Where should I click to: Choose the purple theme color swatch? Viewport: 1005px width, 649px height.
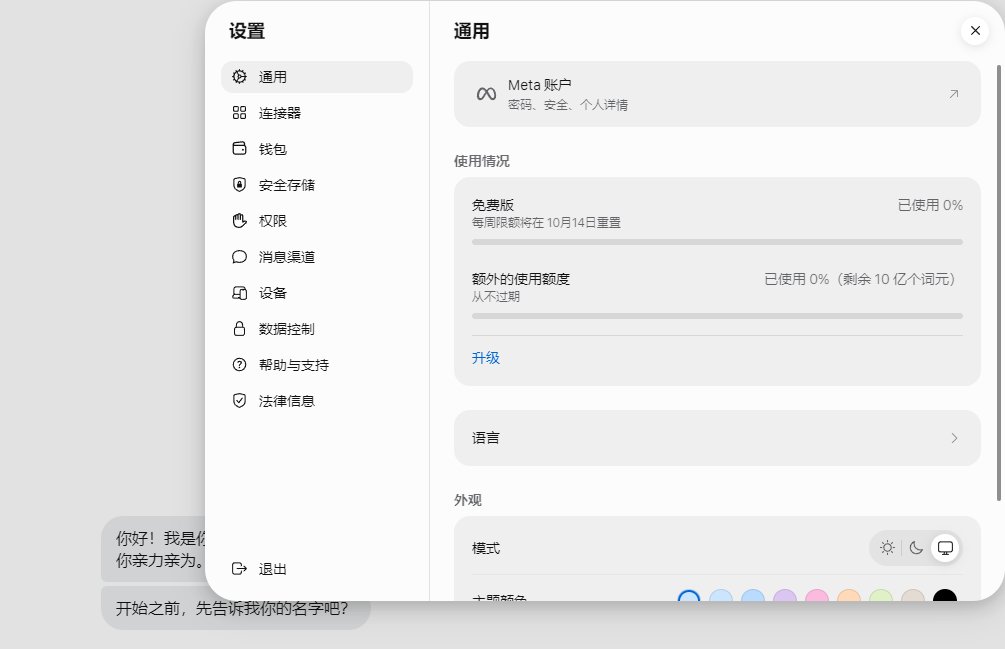[x=785, y=596]
